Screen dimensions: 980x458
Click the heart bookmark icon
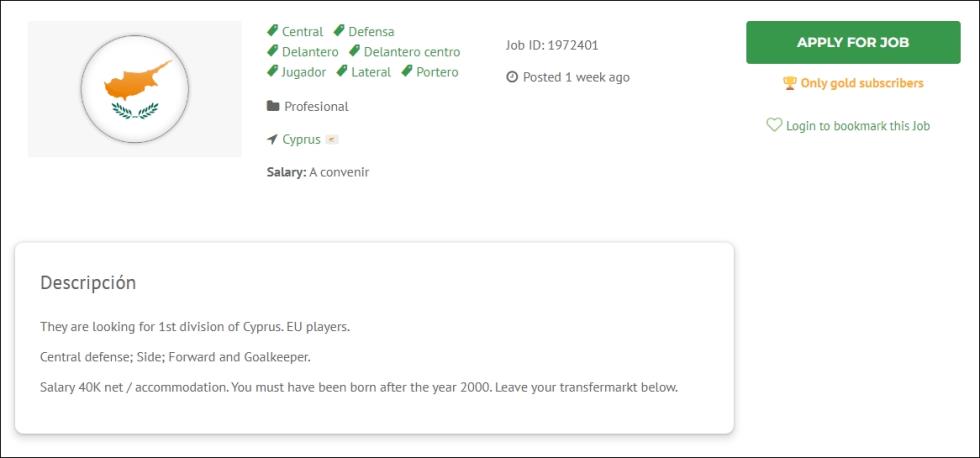point(774,125)
